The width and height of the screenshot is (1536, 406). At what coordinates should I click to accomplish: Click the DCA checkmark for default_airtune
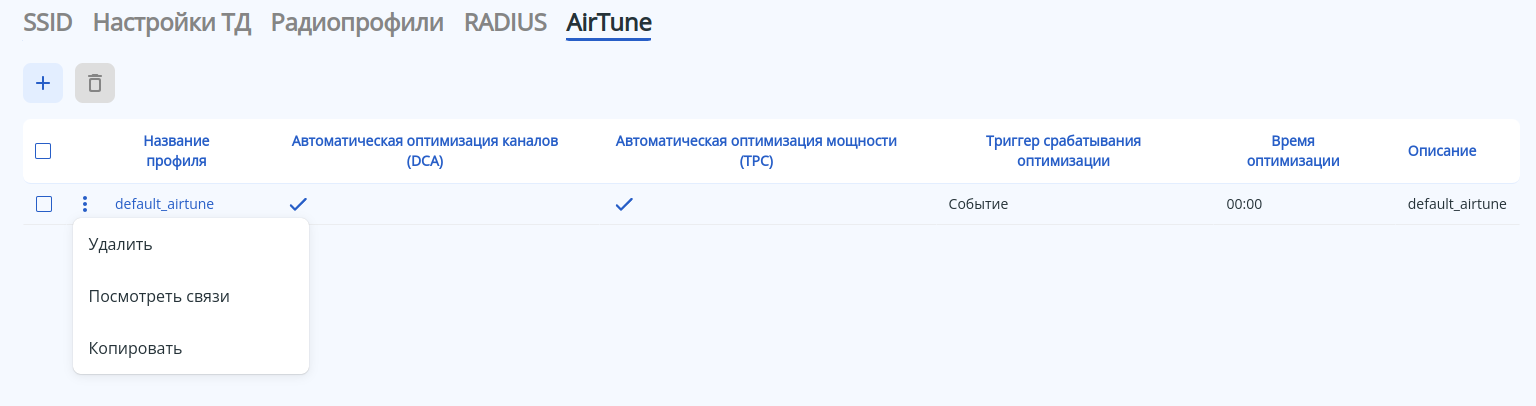[298, 204]
